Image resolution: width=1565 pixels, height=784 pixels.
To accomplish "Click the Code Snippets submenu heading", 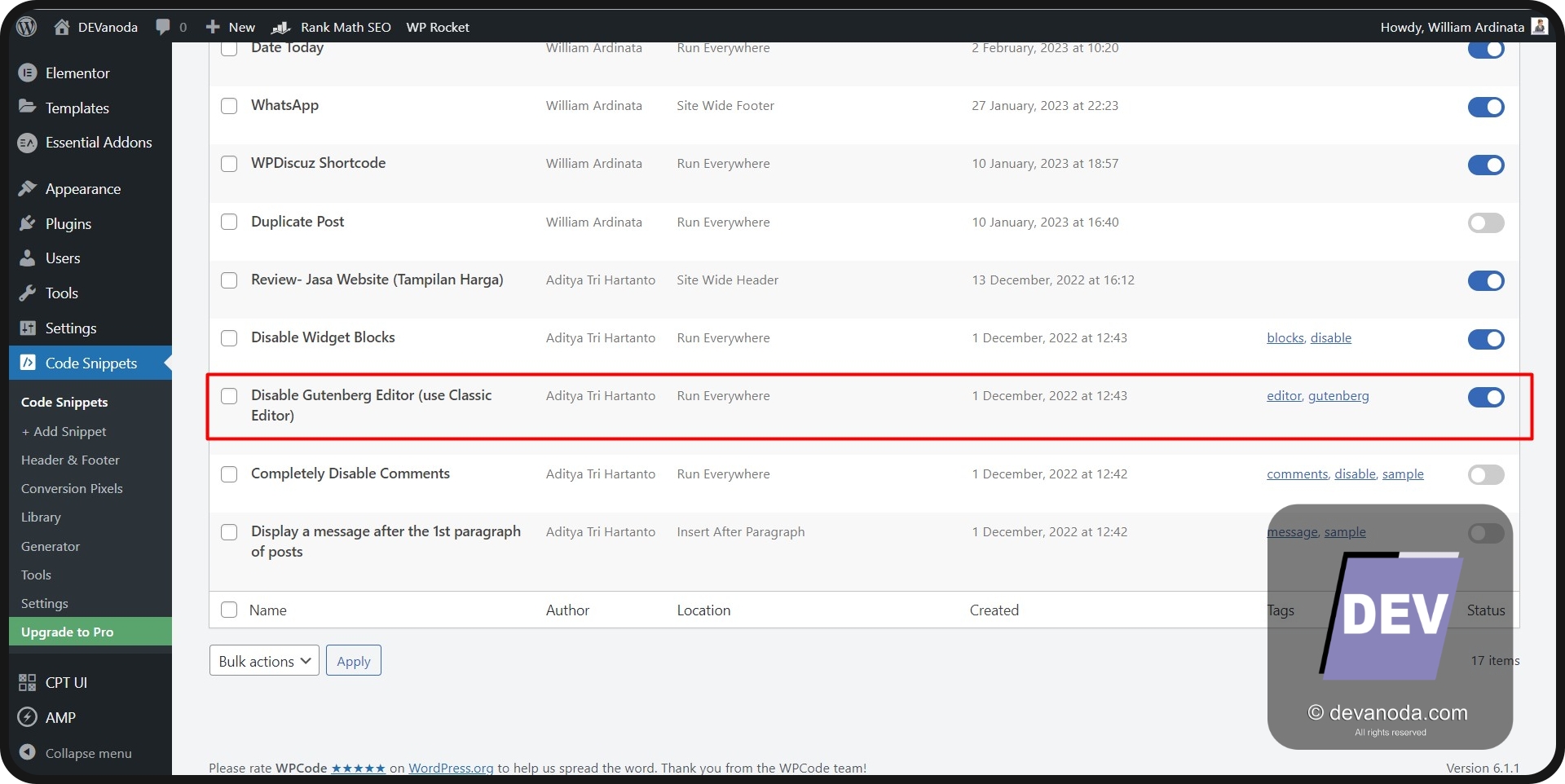I will [x=64, y=402].
